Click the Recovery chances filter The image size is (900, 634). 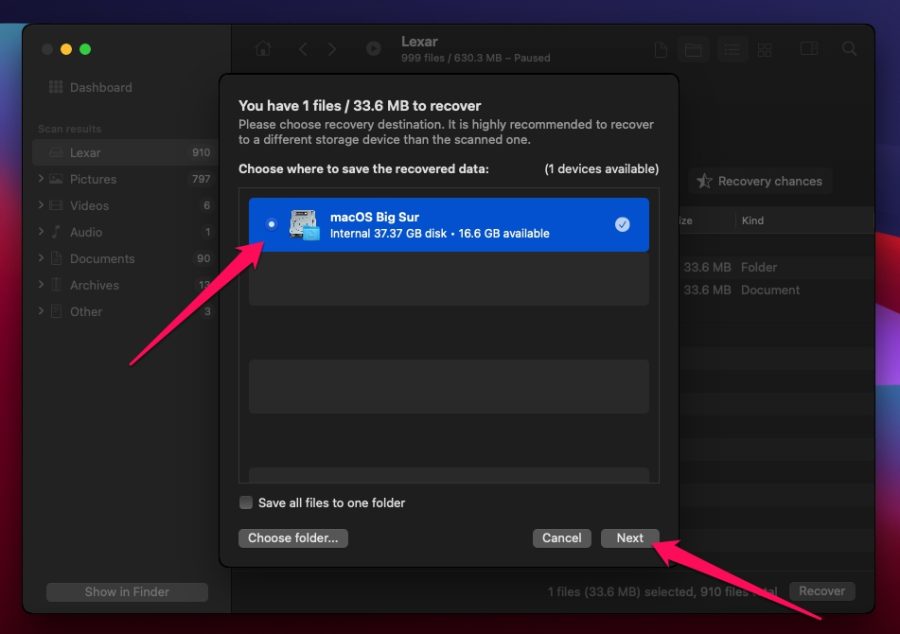click(x=760, y=181)
